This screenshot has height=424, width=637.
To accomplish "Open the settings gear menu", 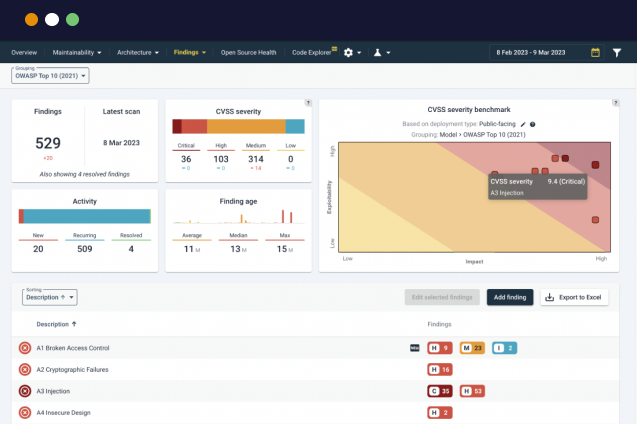I will pos(352,52).
